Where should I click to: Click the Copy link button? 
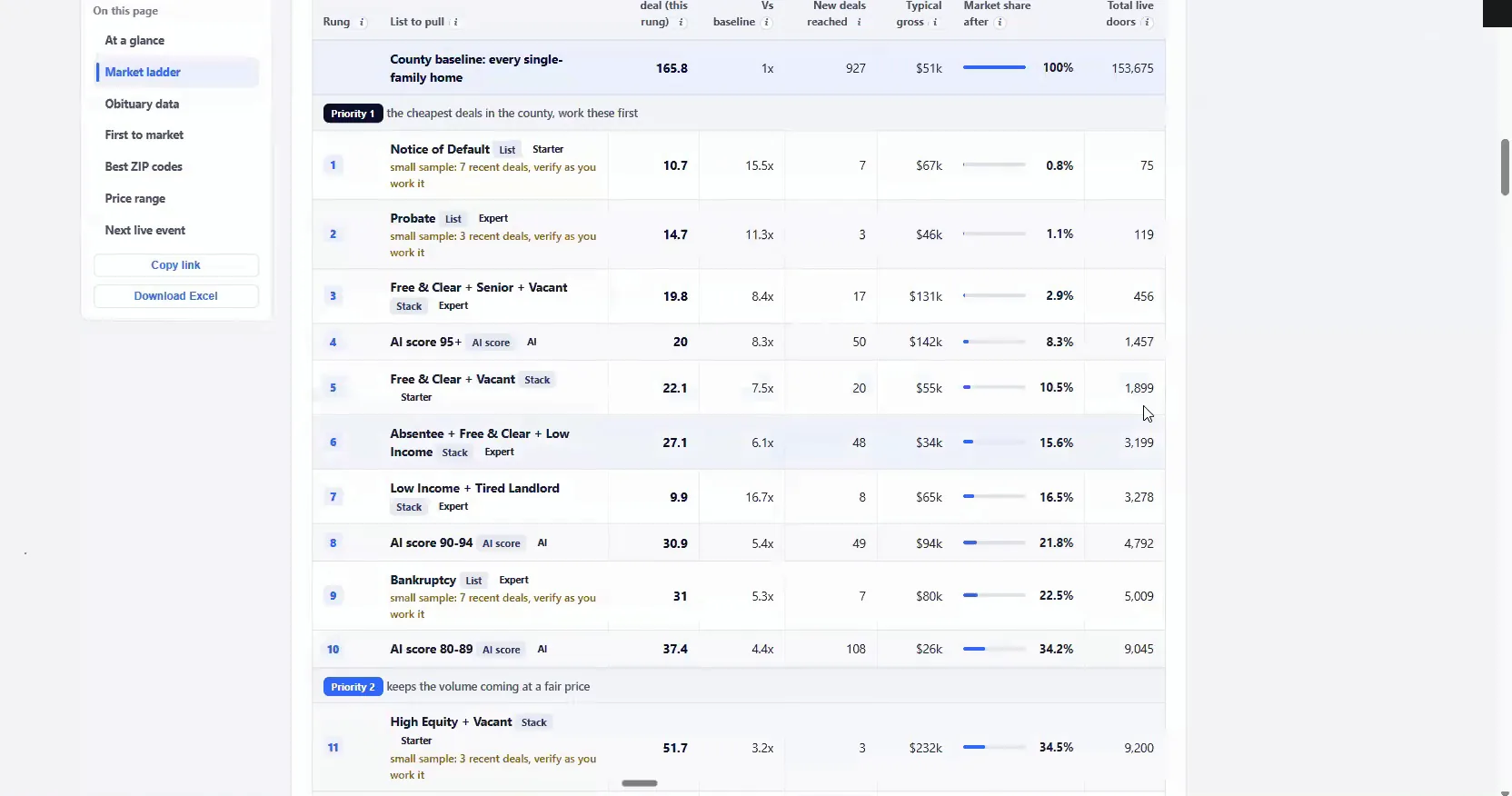click(x=176, y=265)
